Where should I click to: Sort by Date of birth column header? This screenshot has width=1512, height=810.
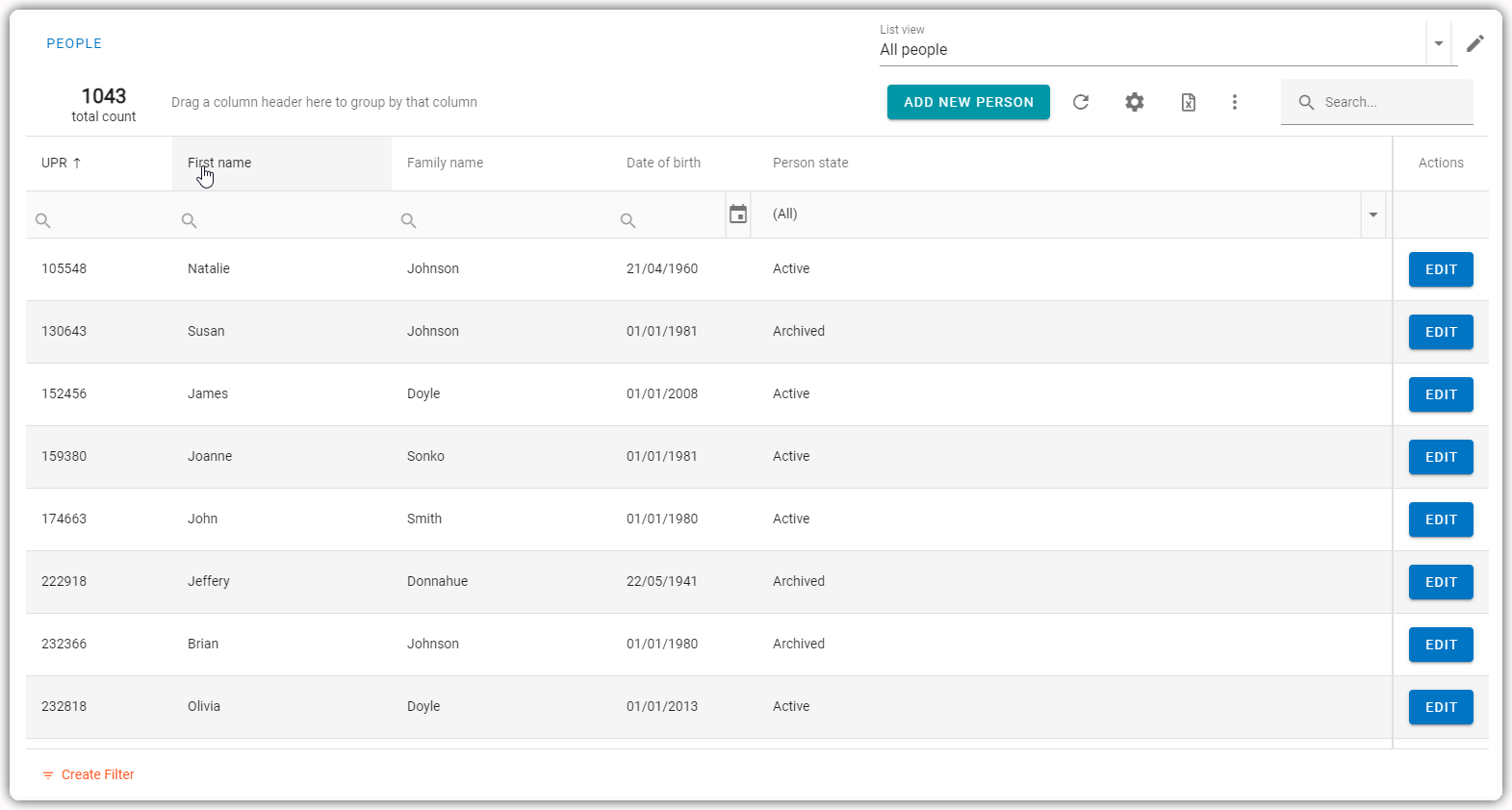[684, 164]
